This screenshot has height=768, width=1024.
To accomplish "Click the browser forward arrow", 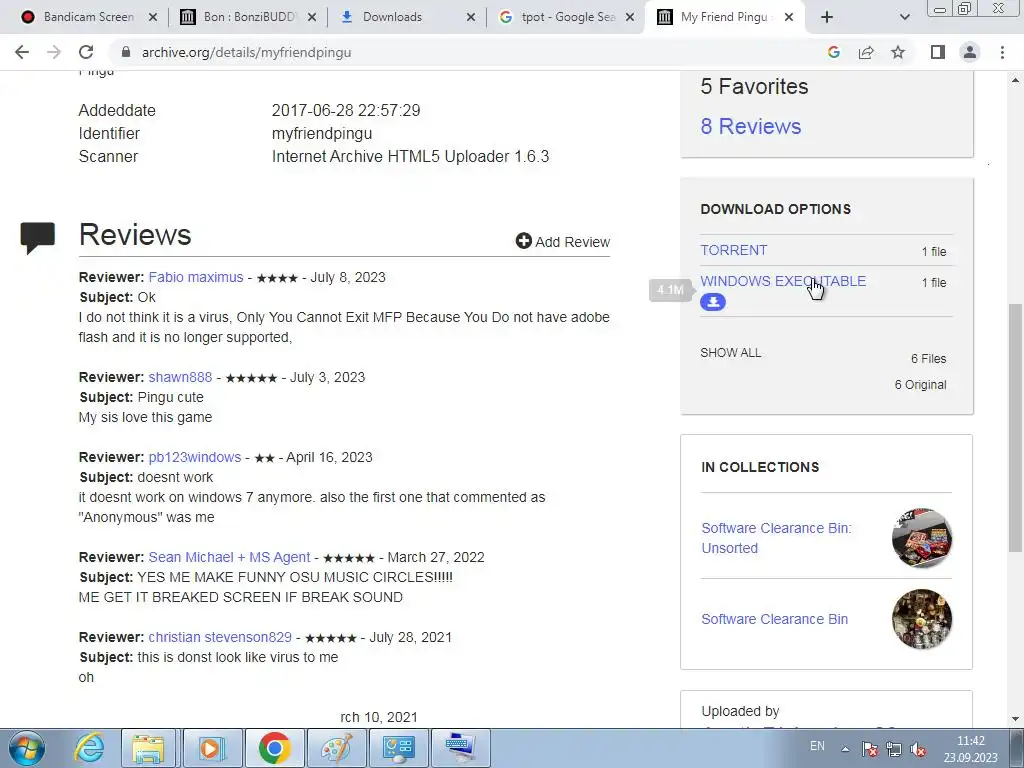I will click(x=54, y=52).
